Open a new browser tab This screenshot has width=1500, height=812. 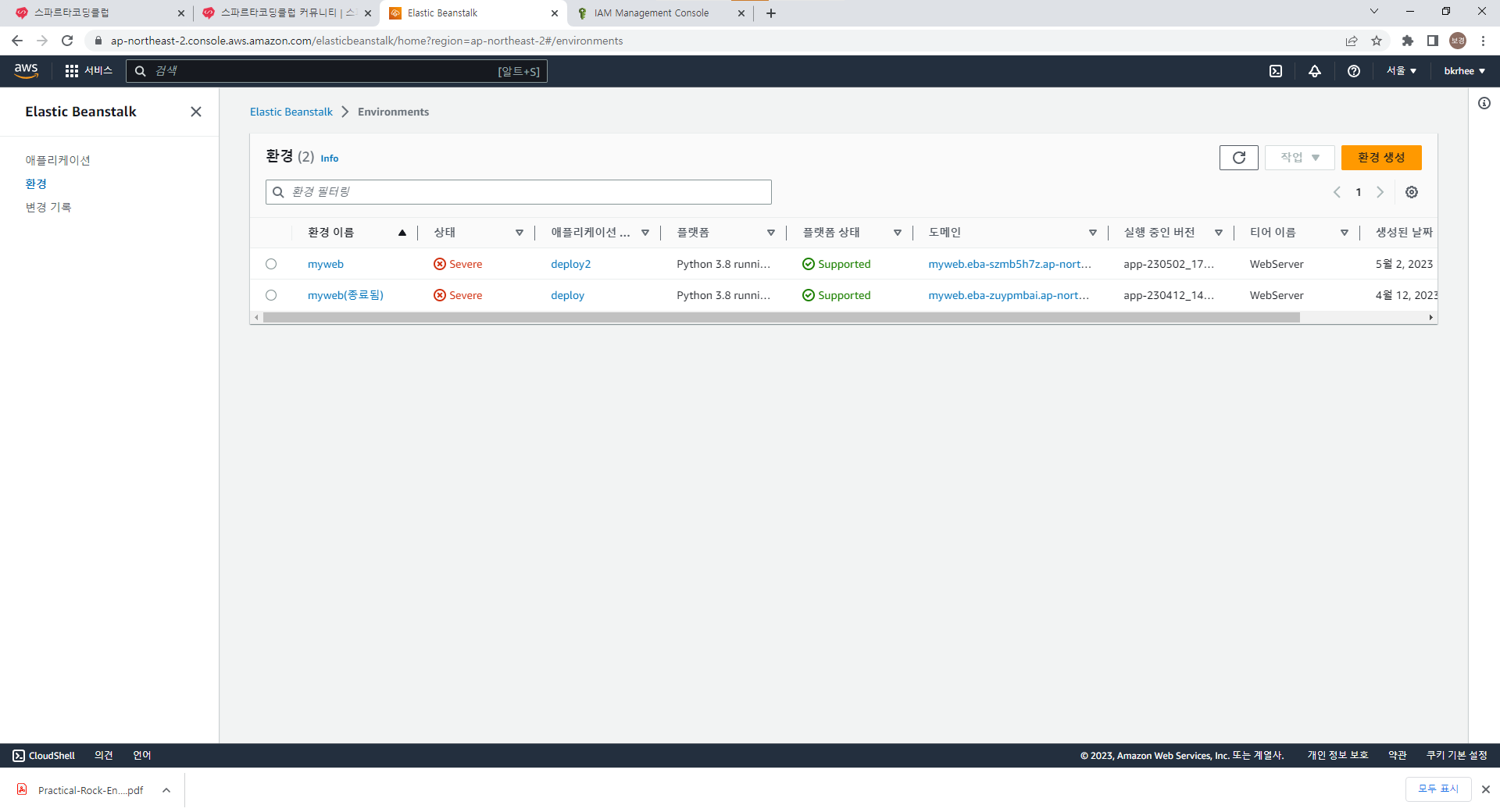click(x=771, y=13)
